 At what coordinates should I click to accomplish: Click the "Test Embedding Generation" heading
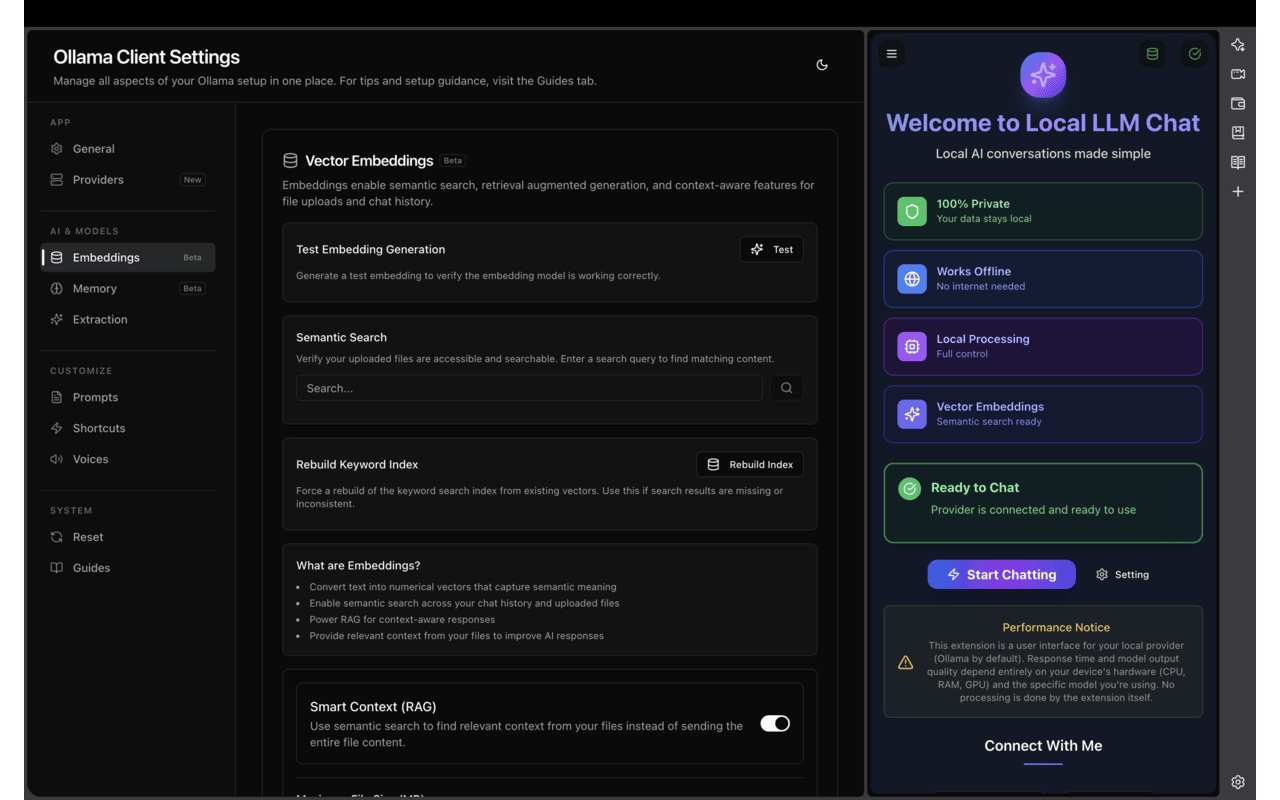[371, 250]
